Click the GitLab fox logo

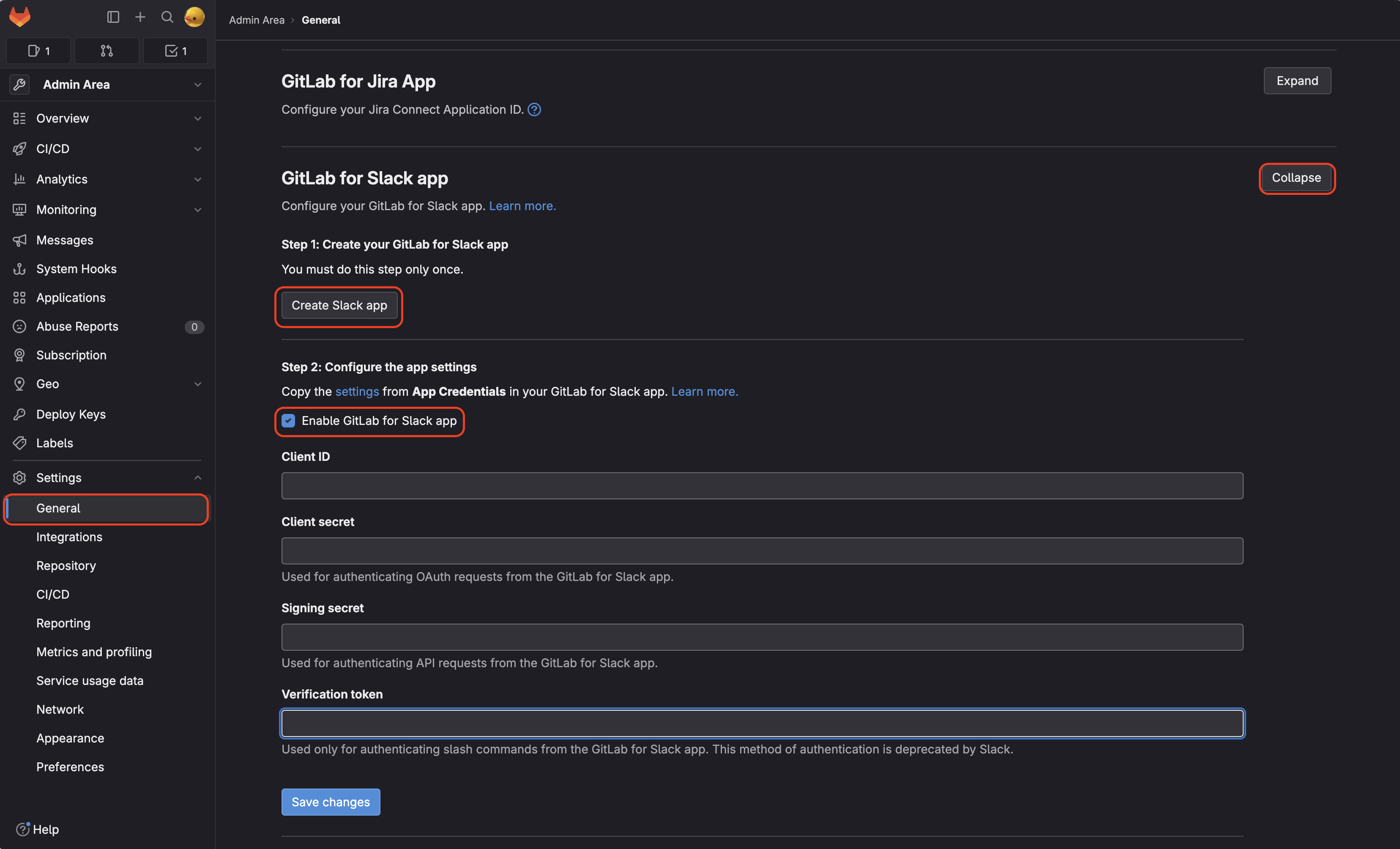20,17
